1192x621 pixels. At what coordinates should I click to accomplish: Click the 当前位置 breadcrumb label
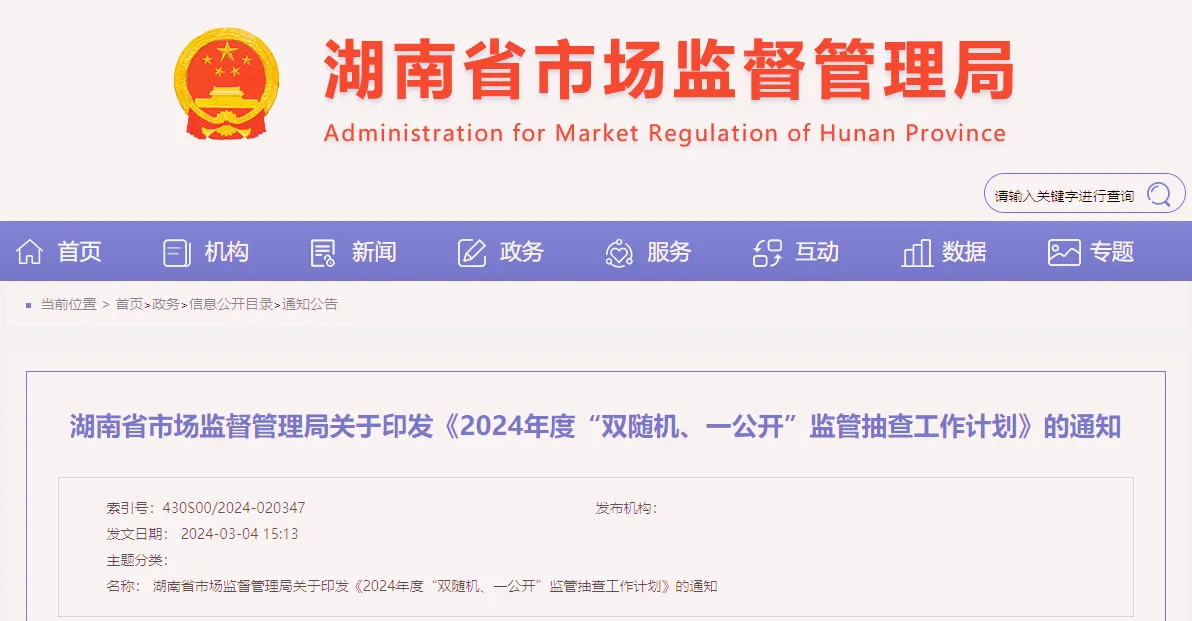click(68, 304)
